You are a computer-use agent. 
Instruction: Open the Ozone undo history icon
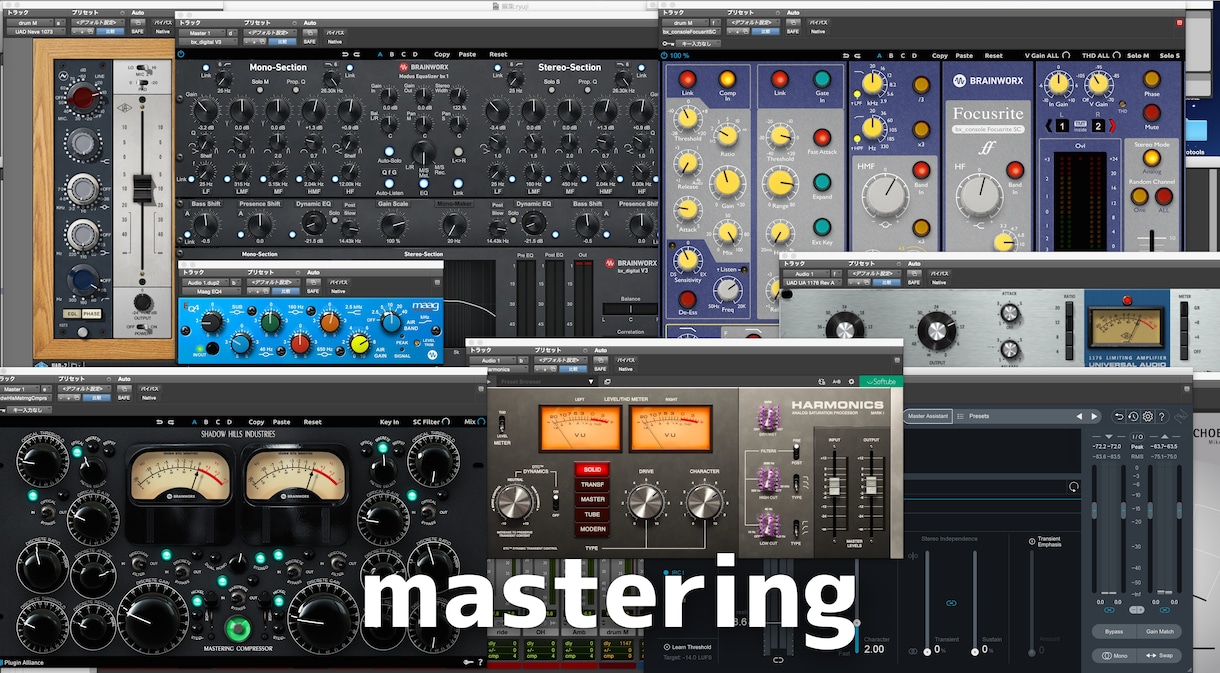(1133, 416)
